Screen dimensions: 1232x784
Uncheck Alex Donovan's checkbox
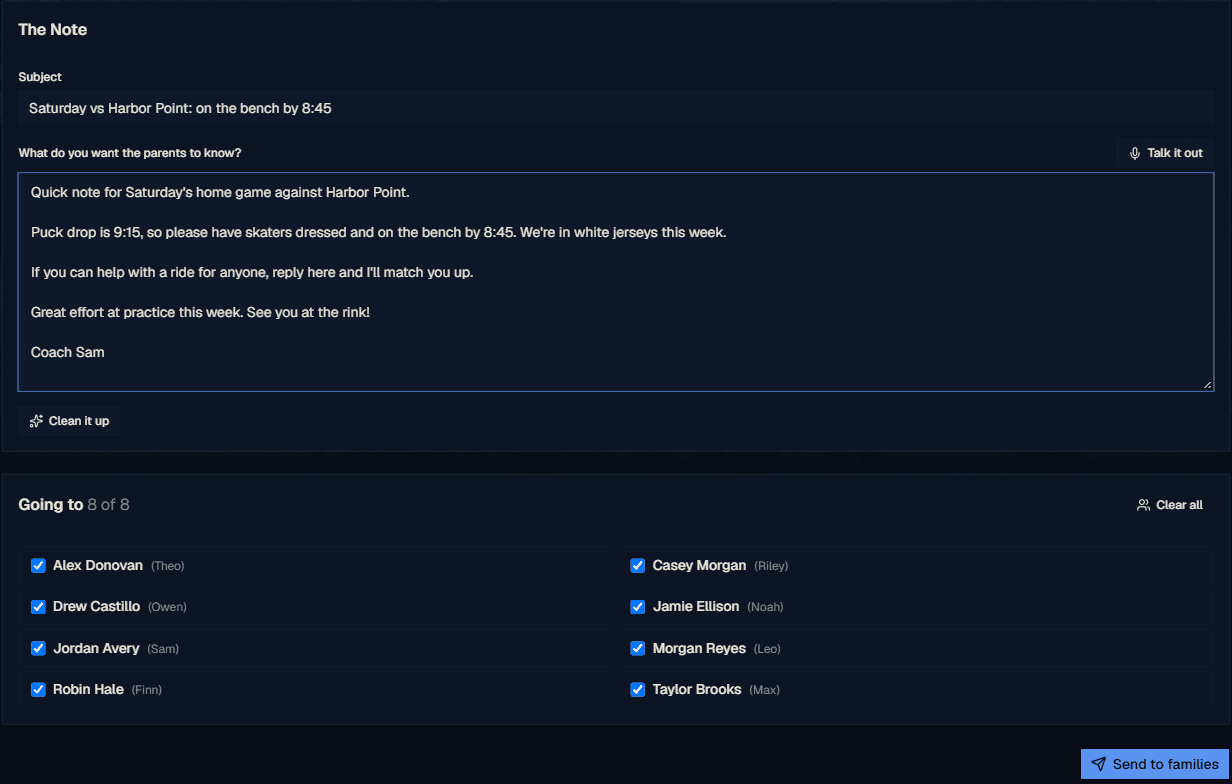[x=38, y=566]
